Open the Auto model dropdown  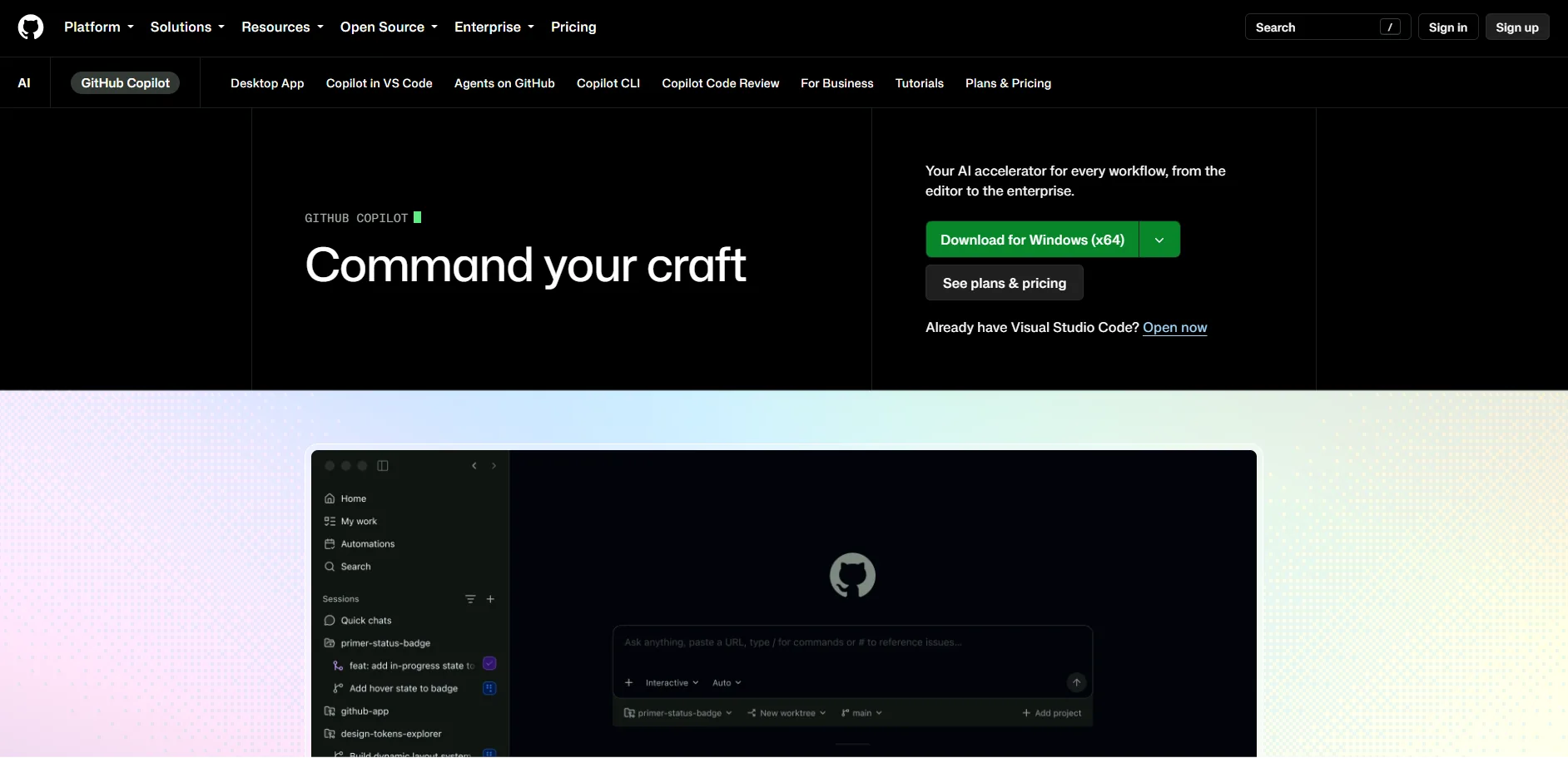[727, 683]
